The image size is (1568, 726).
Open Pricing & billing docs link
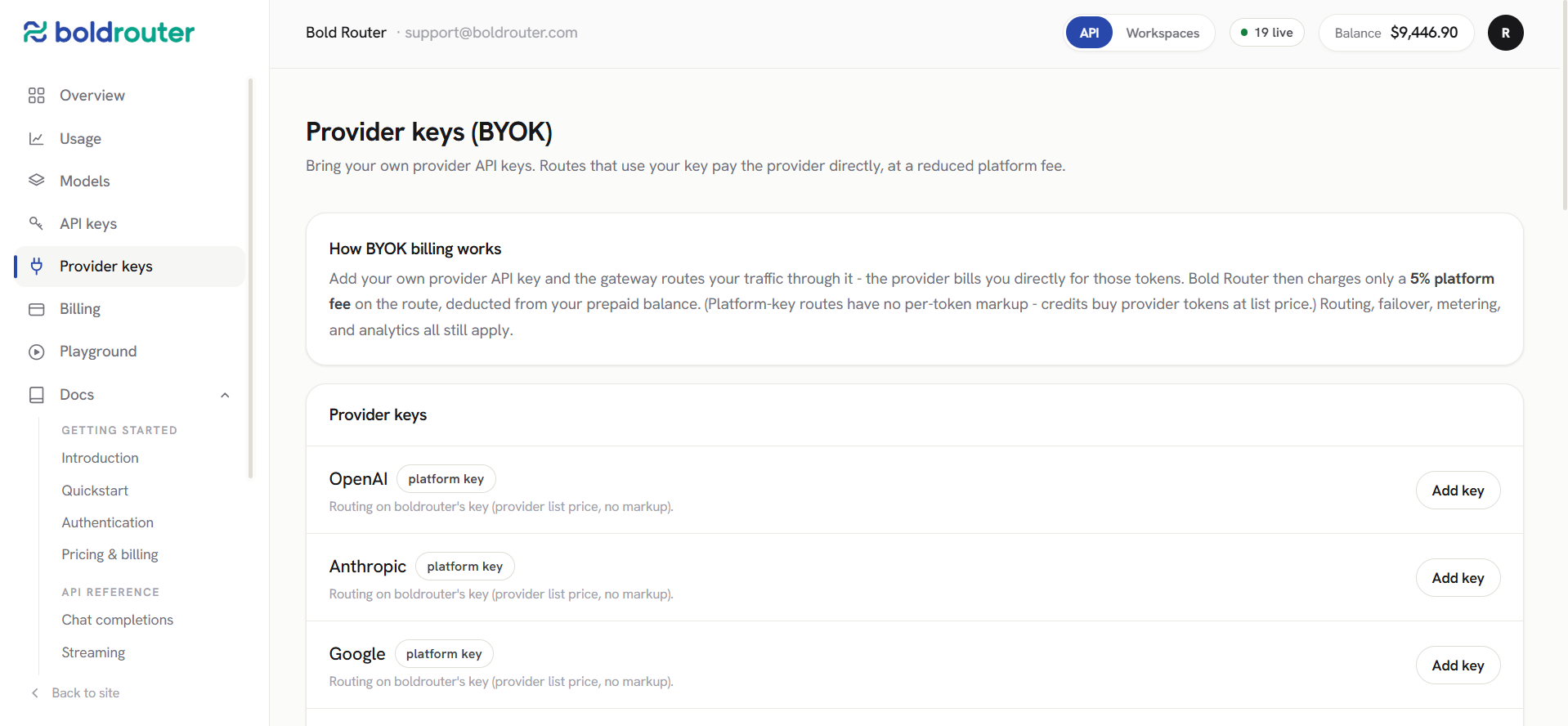(110, 554)
